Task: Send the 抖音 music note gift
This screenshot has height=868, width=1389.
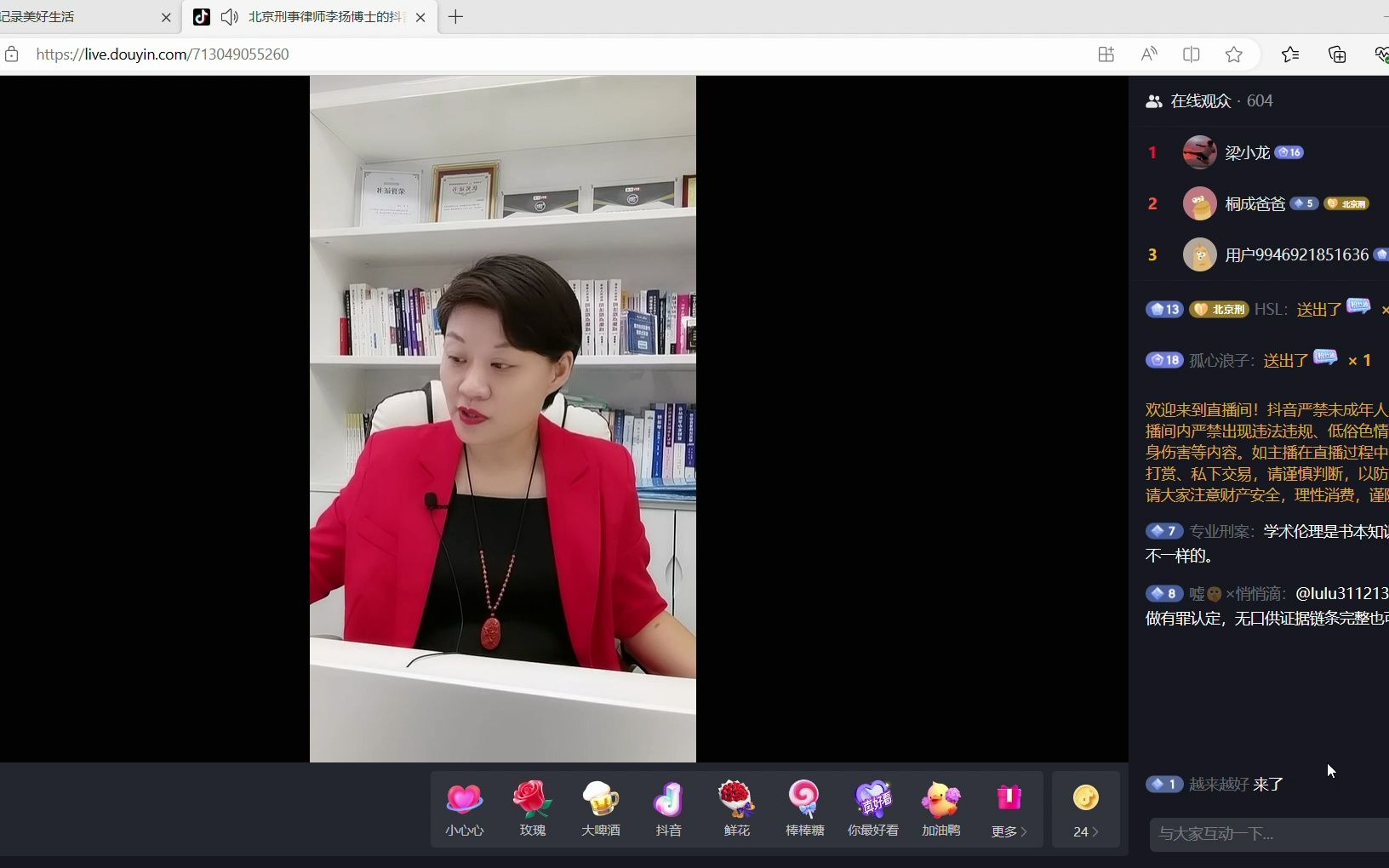Action: 668,809
